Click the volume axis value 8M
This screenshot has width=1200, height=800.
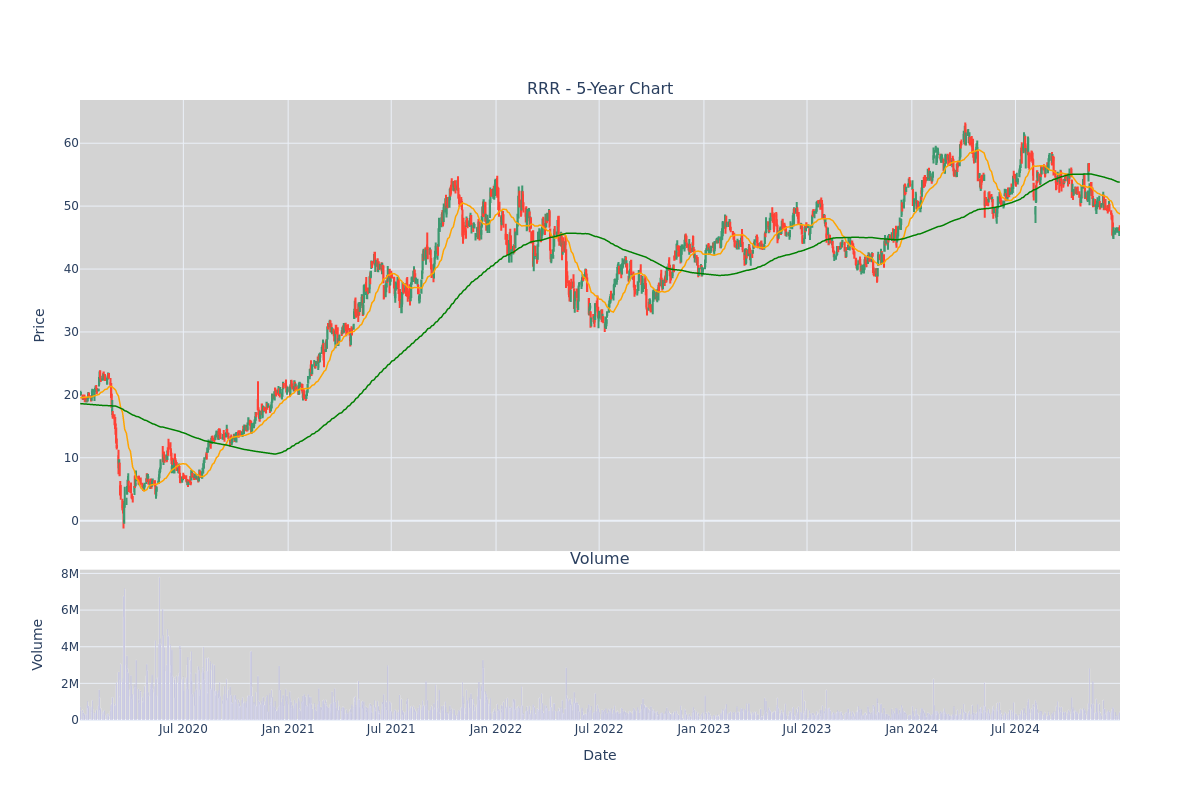[x=70, y=574]
